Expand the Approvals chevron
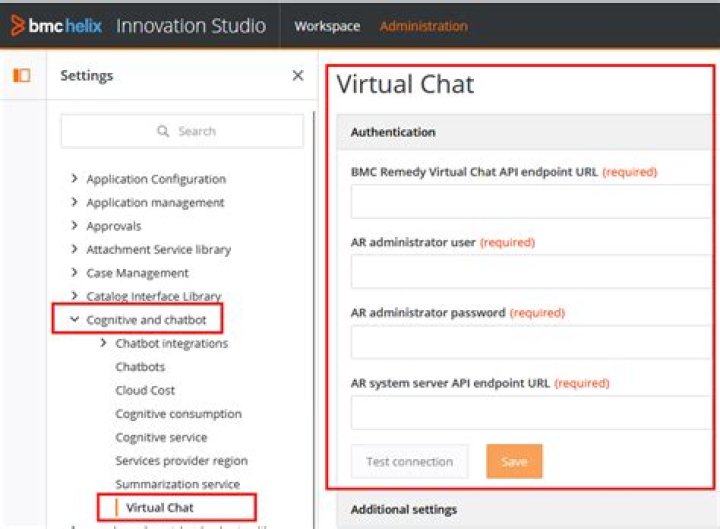The height and width of the screenshot is (529, 720). pyautogui.click(x=74, y=225)
